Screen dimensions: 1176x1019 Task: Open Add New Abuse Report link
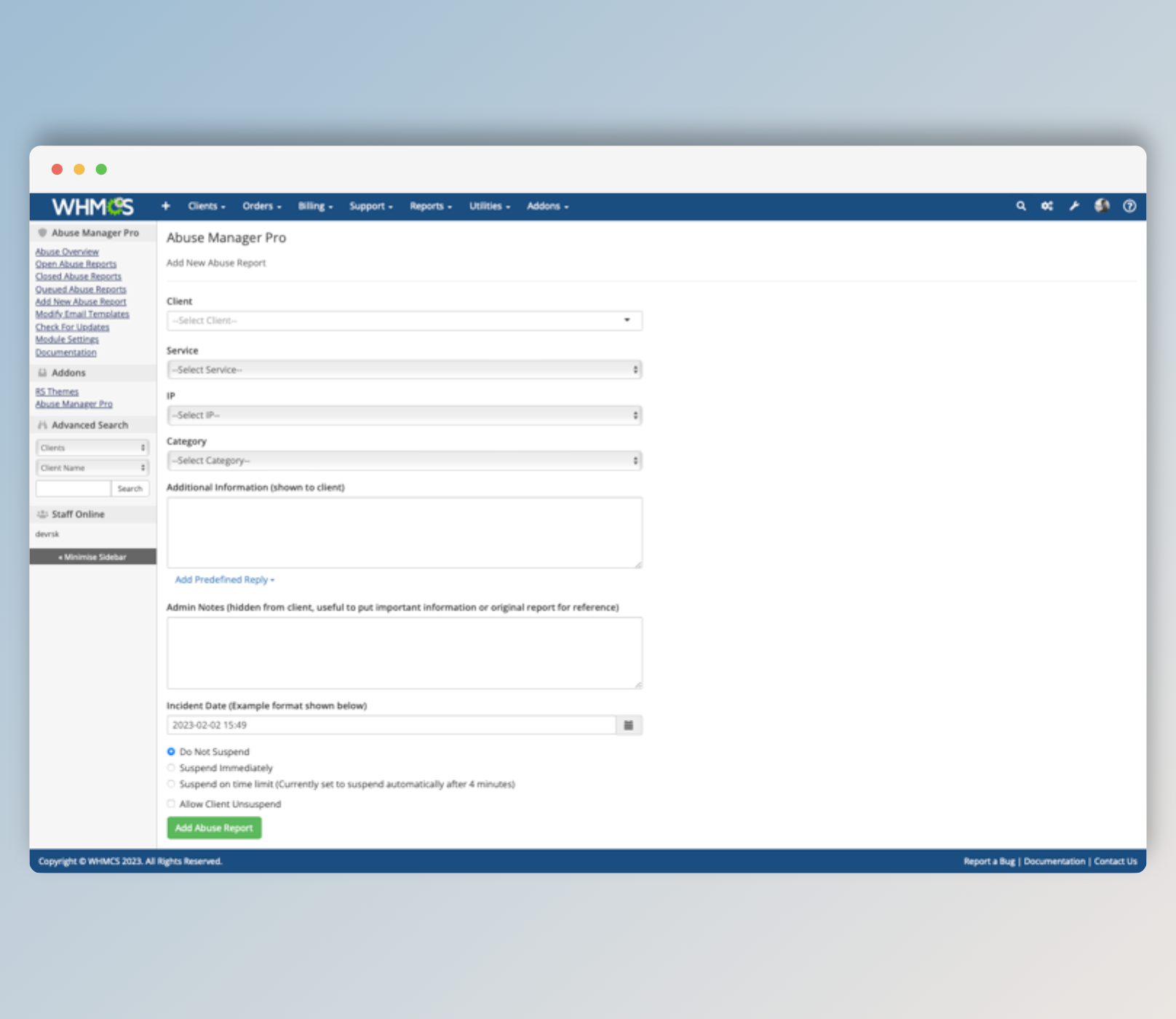pyautogui.click(x=81, y=302)
